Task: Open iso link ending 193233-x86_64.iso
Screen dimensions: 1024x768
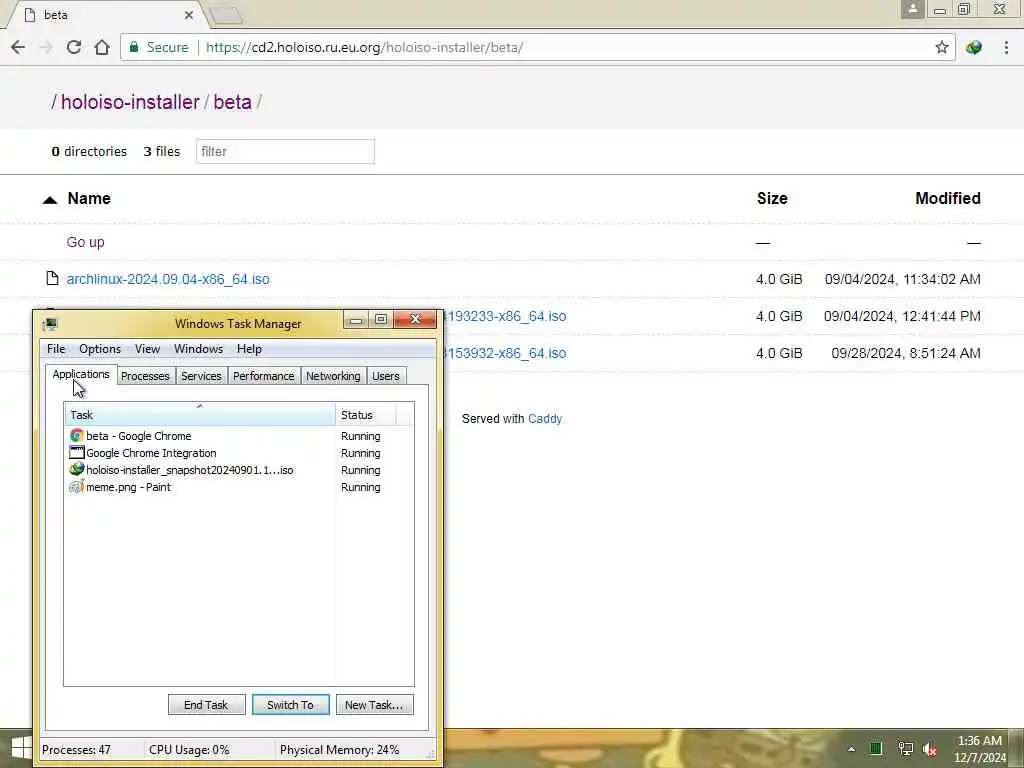Action: [x=505, y=316]
